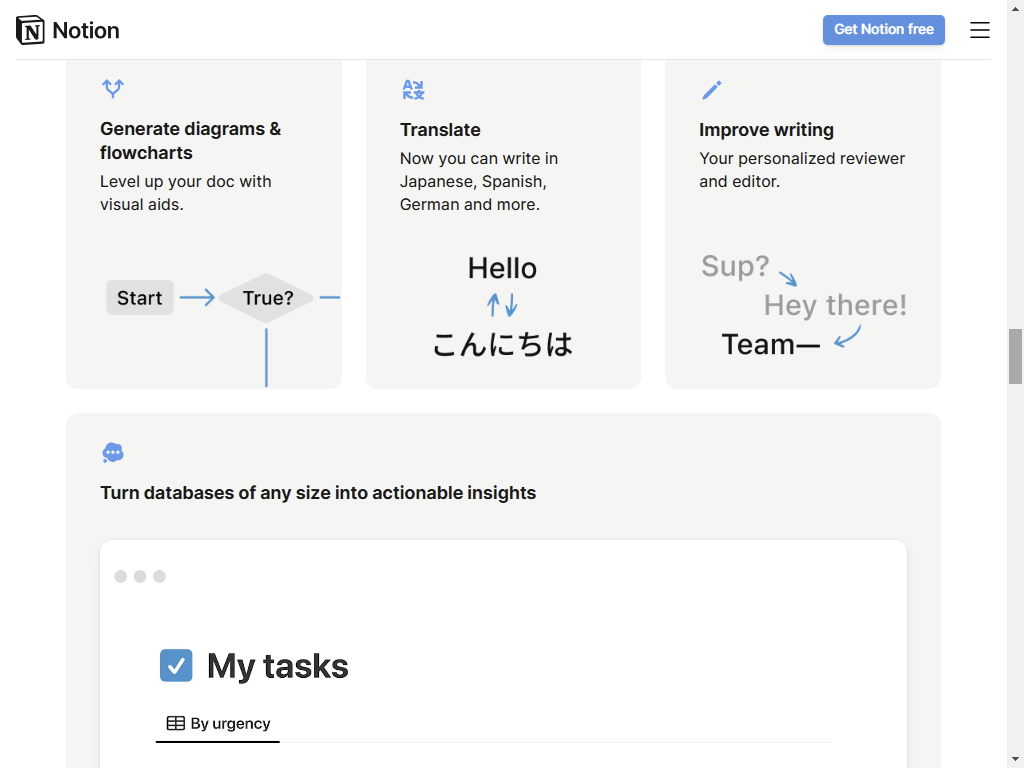Click the arrow after Sup?
Screen dimensions: 1024x768
[x=788, y=279]
